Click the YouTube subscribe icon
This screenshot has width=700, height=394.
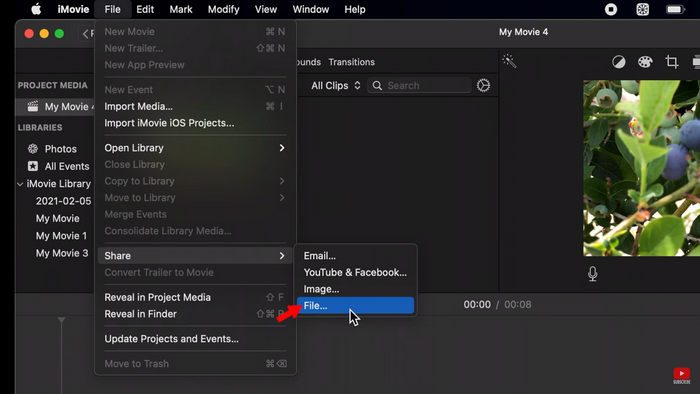(x=681, y=375)
